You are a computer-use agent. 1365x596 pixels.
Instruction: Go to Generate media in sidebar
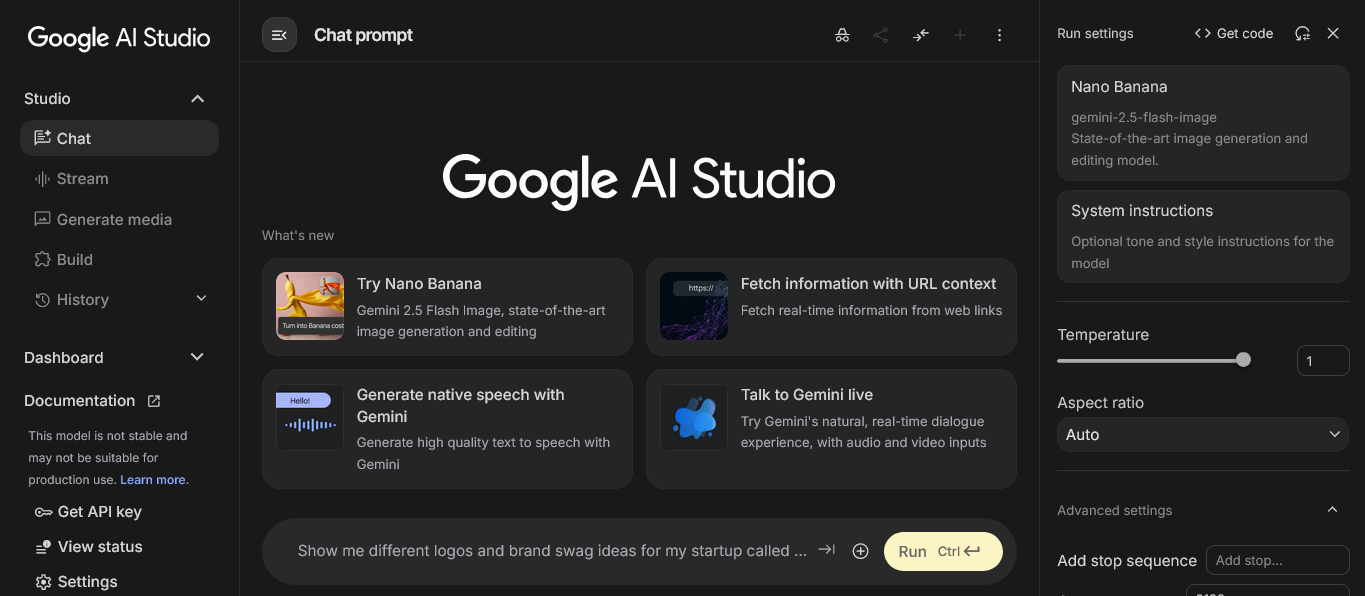point(114,220)
